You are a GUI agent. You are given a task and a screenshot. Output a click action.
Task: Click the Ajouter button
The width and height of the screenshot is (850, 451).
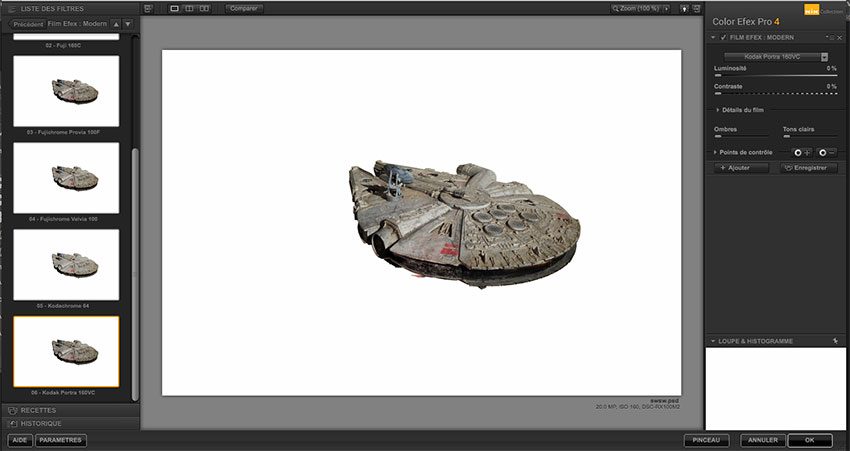point(741,168)
